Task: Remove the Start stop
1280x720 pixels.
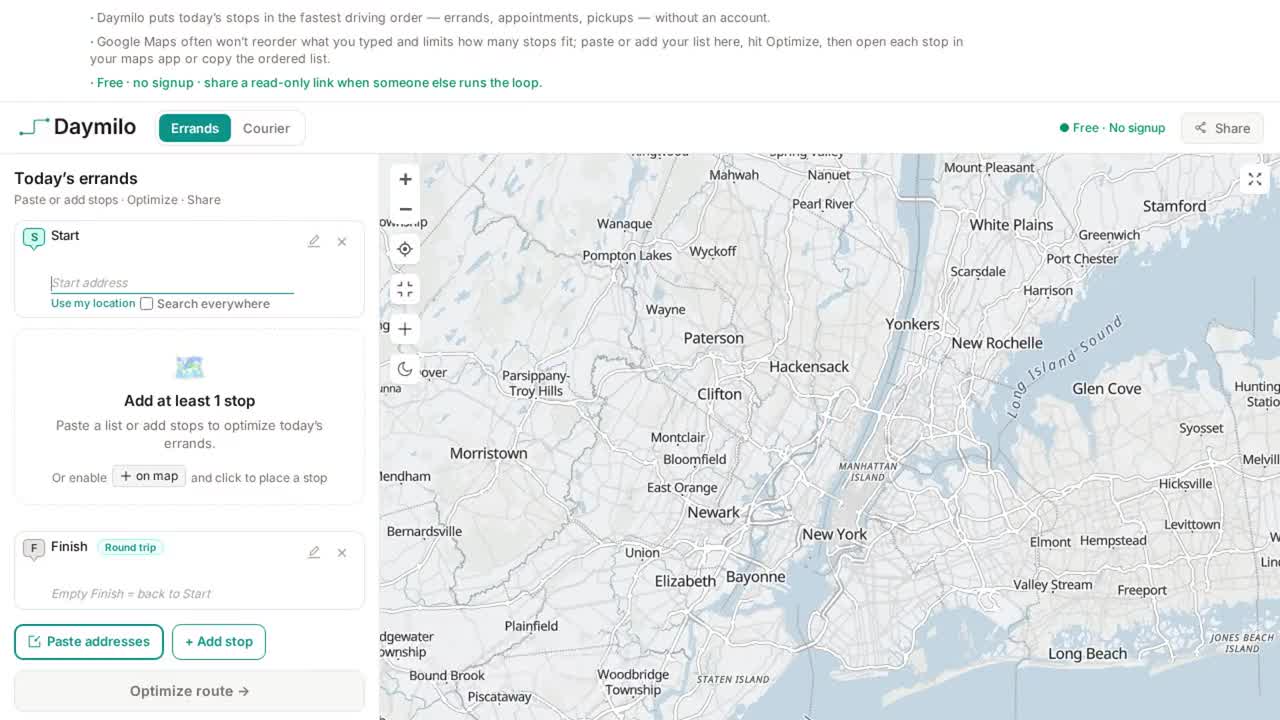Action: 342,241
